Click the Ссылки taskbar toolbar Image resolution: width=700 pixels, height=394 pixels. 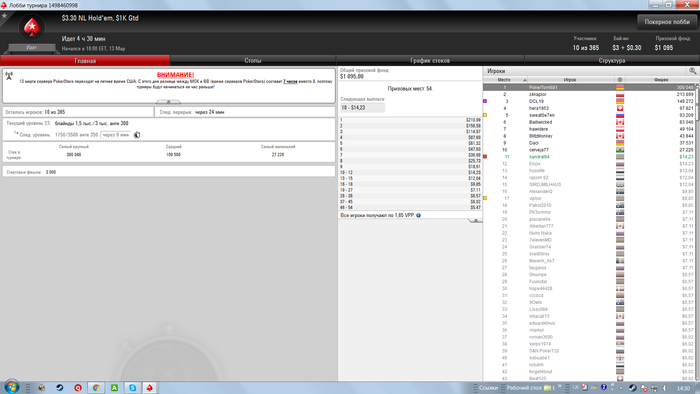[x=488, y=388]
